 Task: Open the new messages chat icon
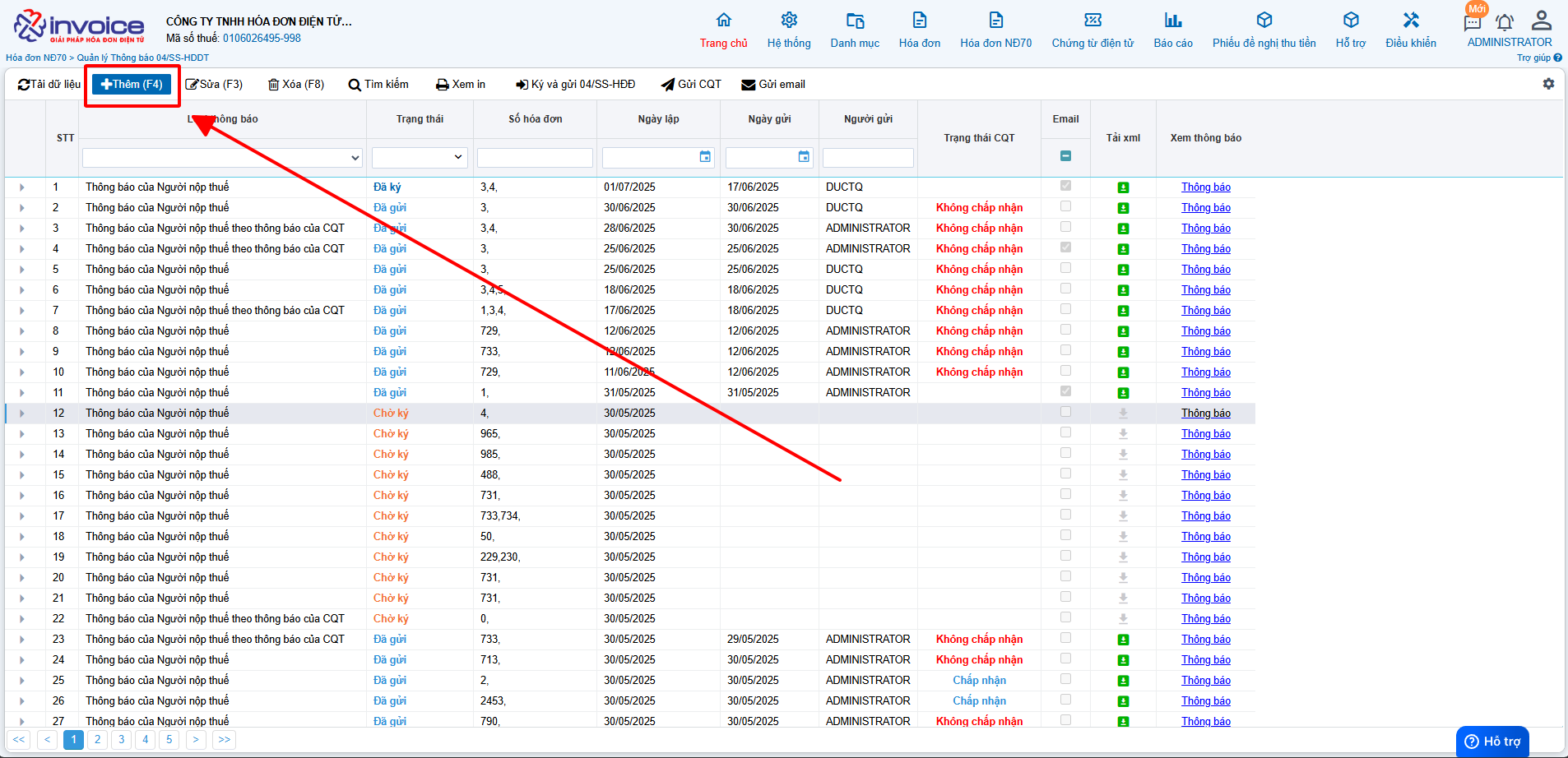(1473, 21)
